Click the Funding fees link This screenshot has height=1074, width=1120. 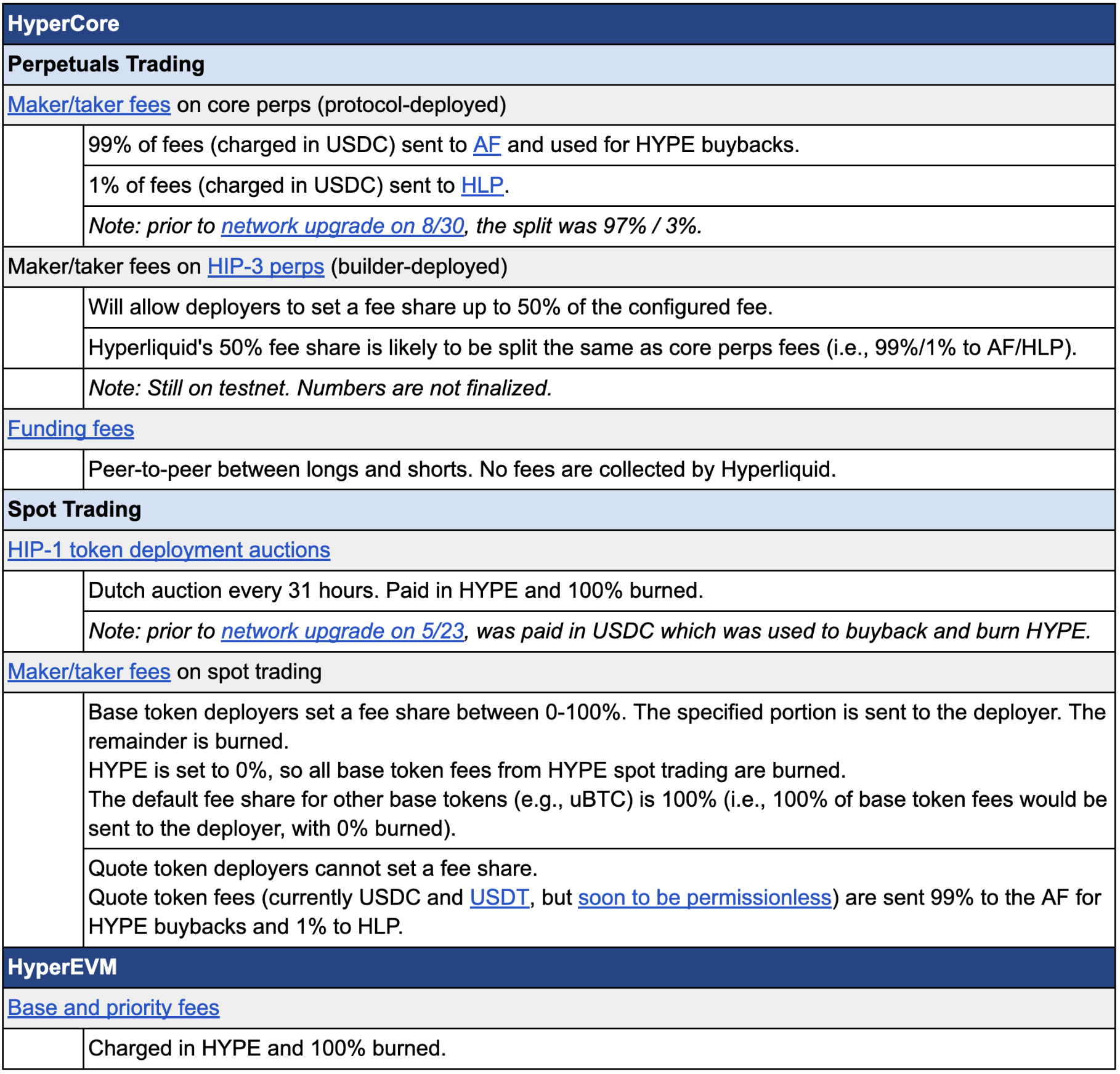(x=71, y=429)
